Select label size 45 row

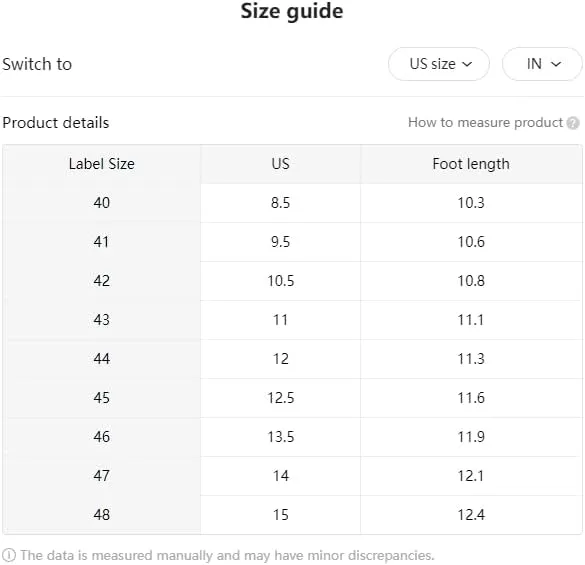click(292, 398)
